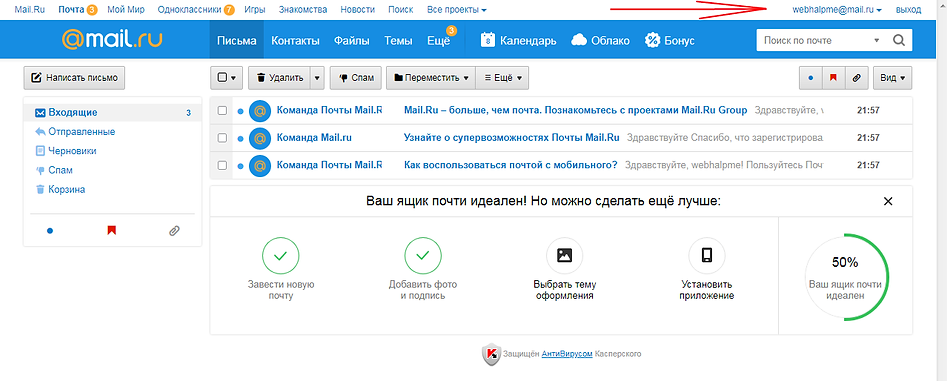Viewport: 947px width, 381px height.
Task: Click avatar of Команда Mail.ru email
Action: (260, 138)
